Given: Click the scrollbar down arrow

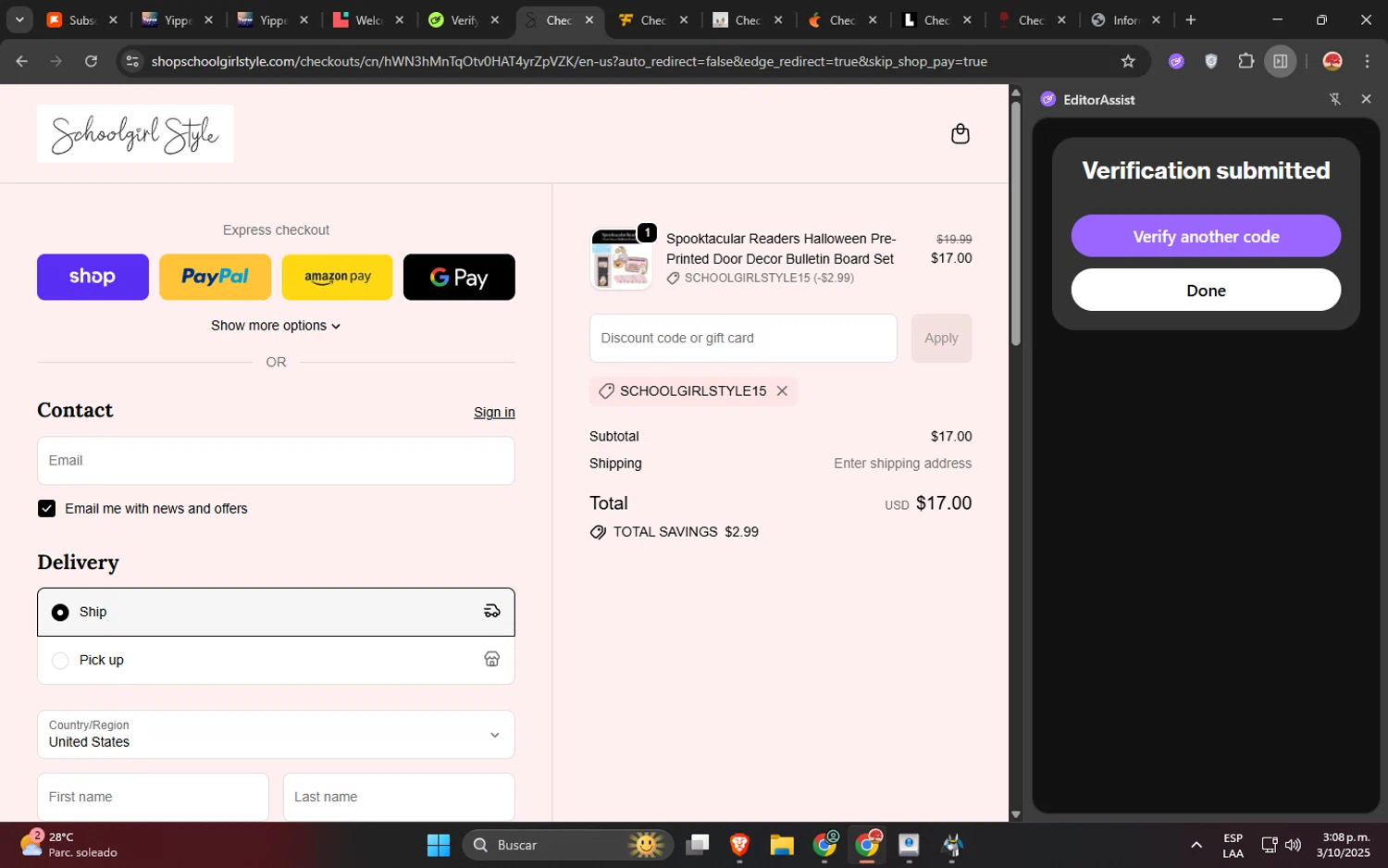Looking at the screenshot, I should click(1015, 814).
